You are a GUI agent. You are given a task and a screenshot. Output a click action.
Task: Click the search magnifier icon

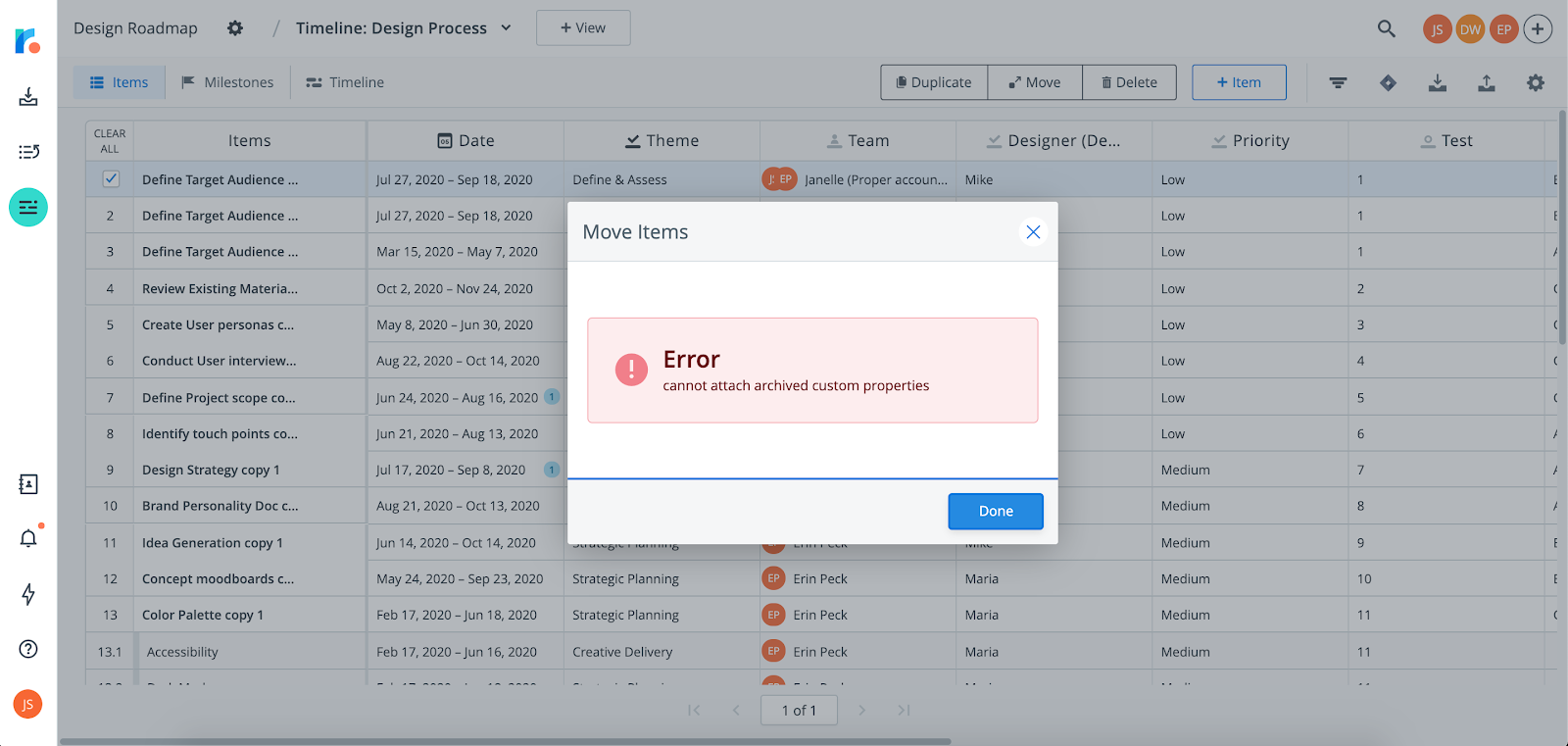[1386, 28]
